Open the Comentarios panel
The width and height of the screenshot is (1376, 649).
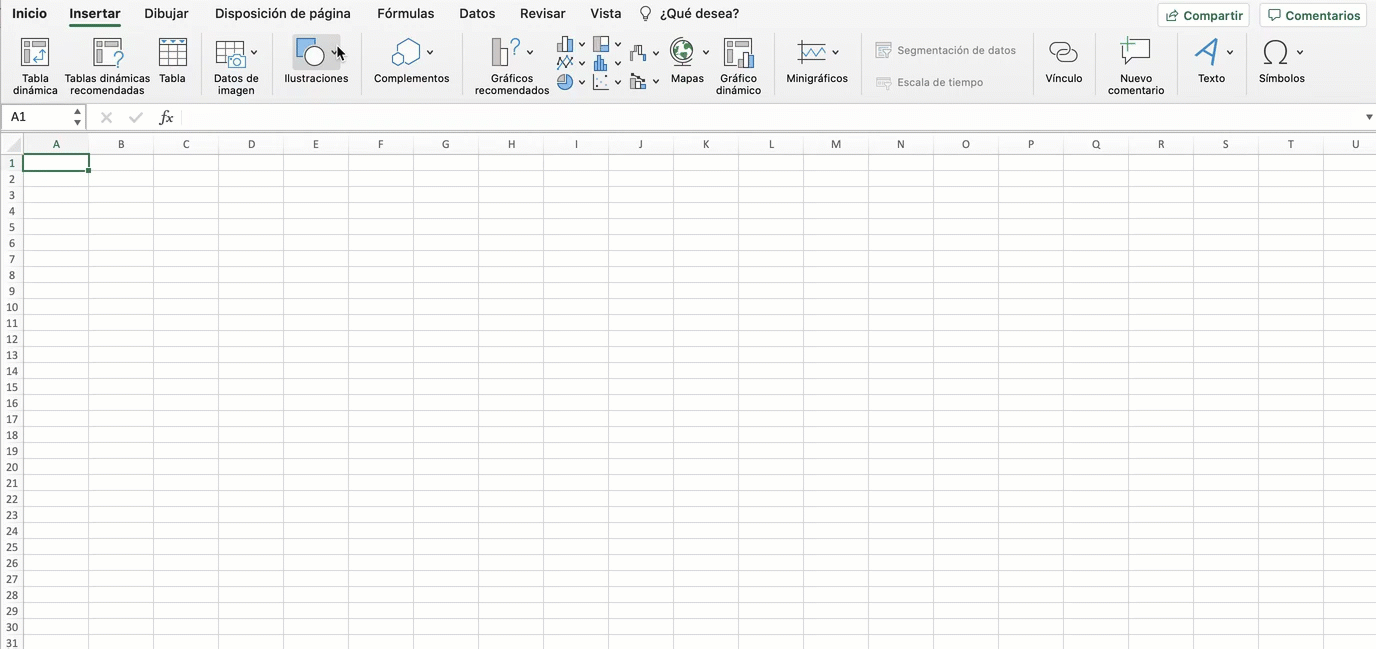tap(1313, 15)
